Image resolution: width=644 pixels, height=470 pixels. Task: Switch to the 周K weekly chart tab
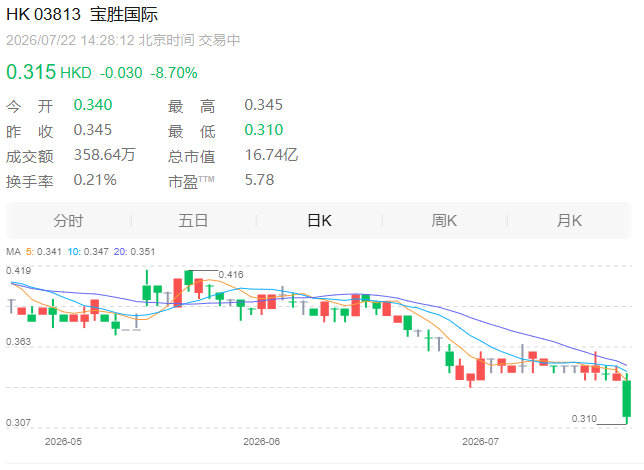[x=444, y=221]
